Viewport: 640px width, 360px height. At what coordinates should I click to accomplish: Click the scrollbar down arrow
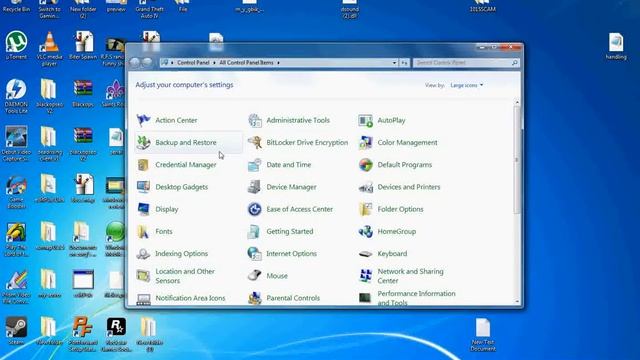[517, 302]
